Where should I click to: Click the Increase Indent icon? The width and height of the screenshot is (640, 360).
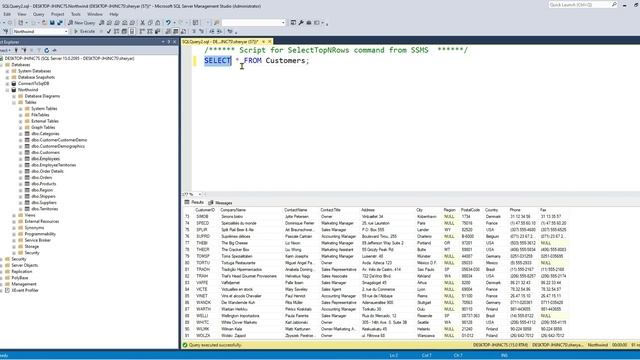click(220, 31)
